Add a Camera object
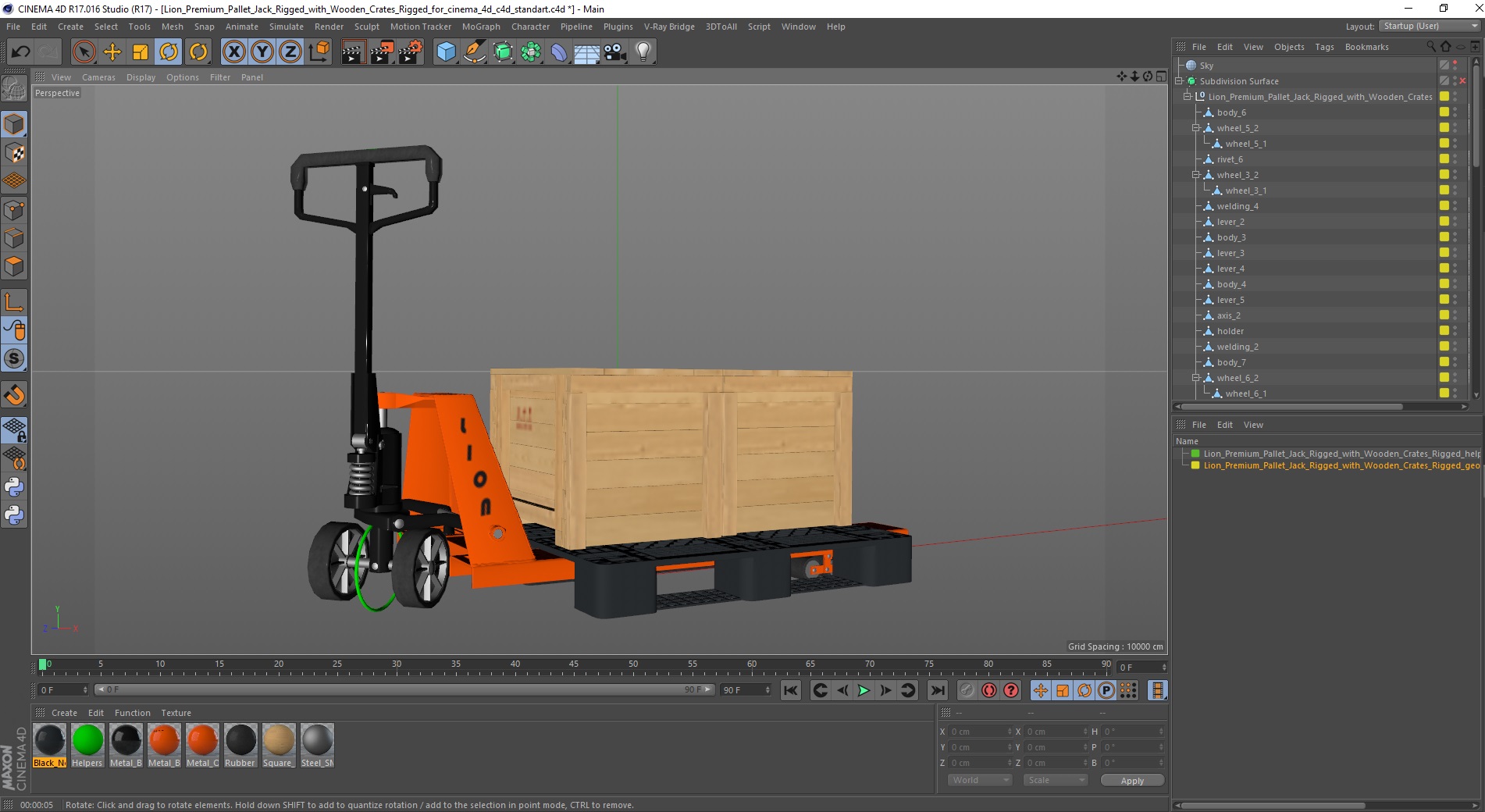The image size is (1485, 812). click(x=615, y=52)
